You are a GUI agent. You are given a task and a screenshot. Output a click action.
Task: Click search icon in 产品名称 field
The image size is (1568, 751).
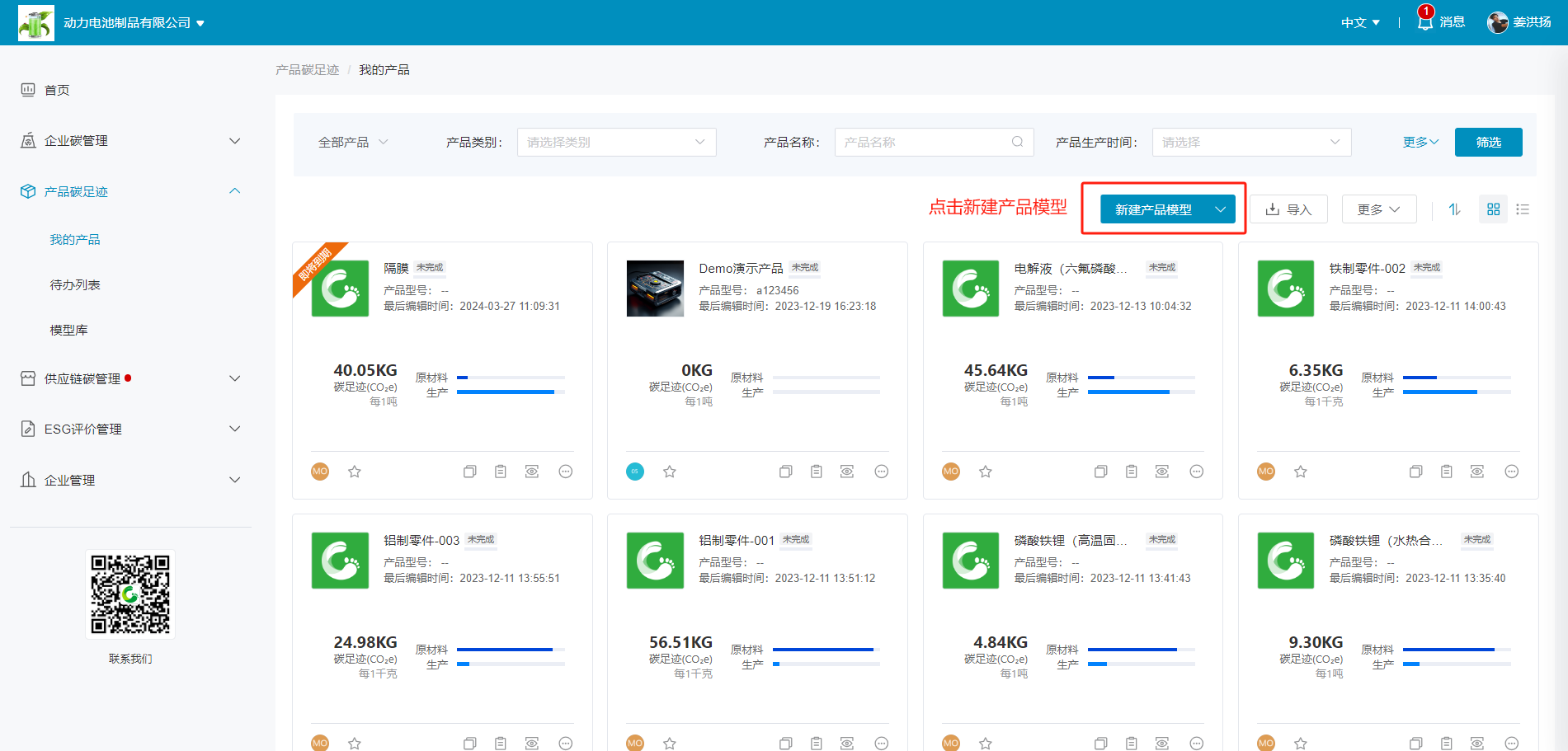click(1018, 142)
